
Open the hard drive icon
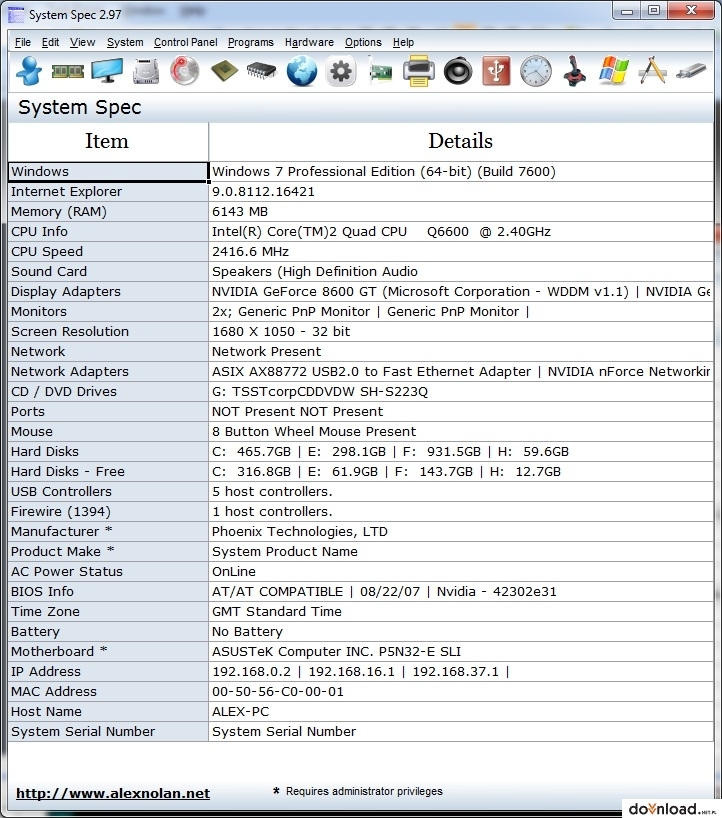[146, 71]
